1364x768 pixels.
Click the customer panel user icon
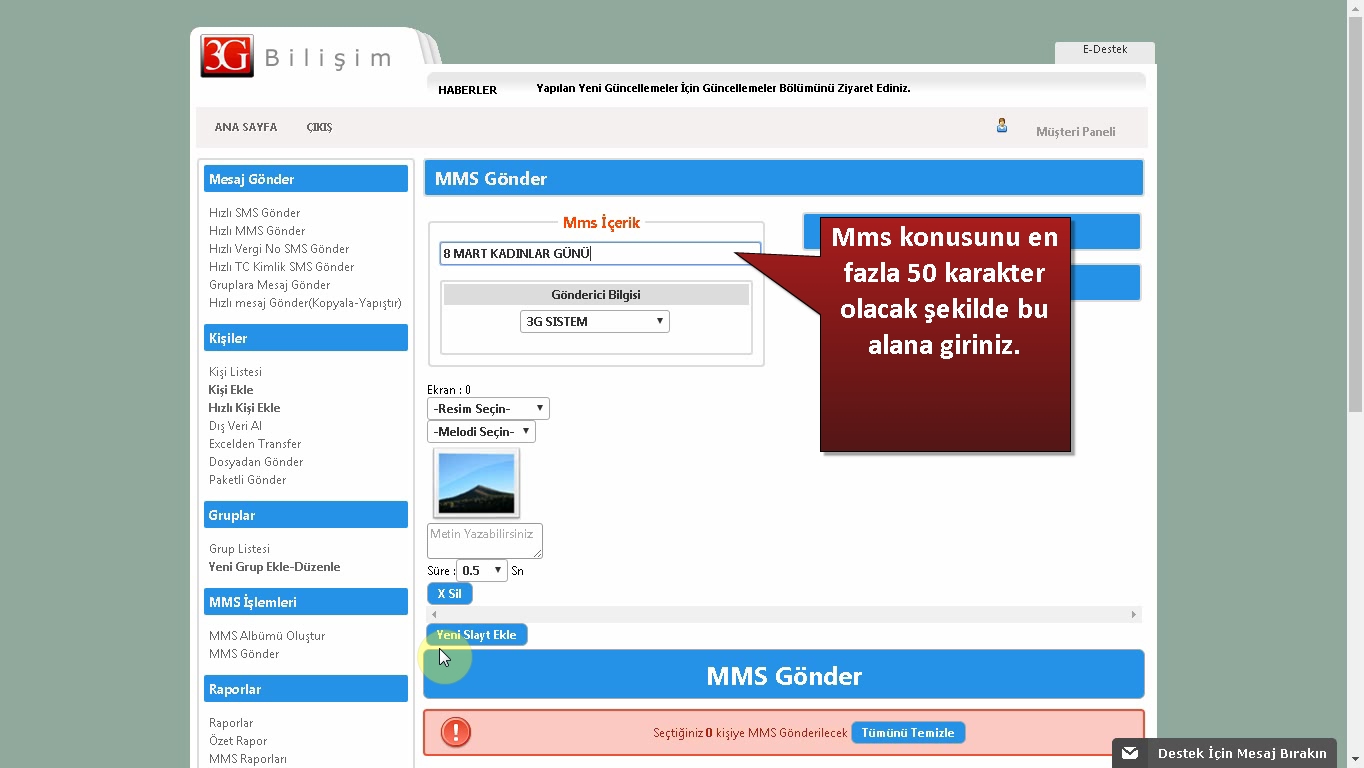(1001, 126)
